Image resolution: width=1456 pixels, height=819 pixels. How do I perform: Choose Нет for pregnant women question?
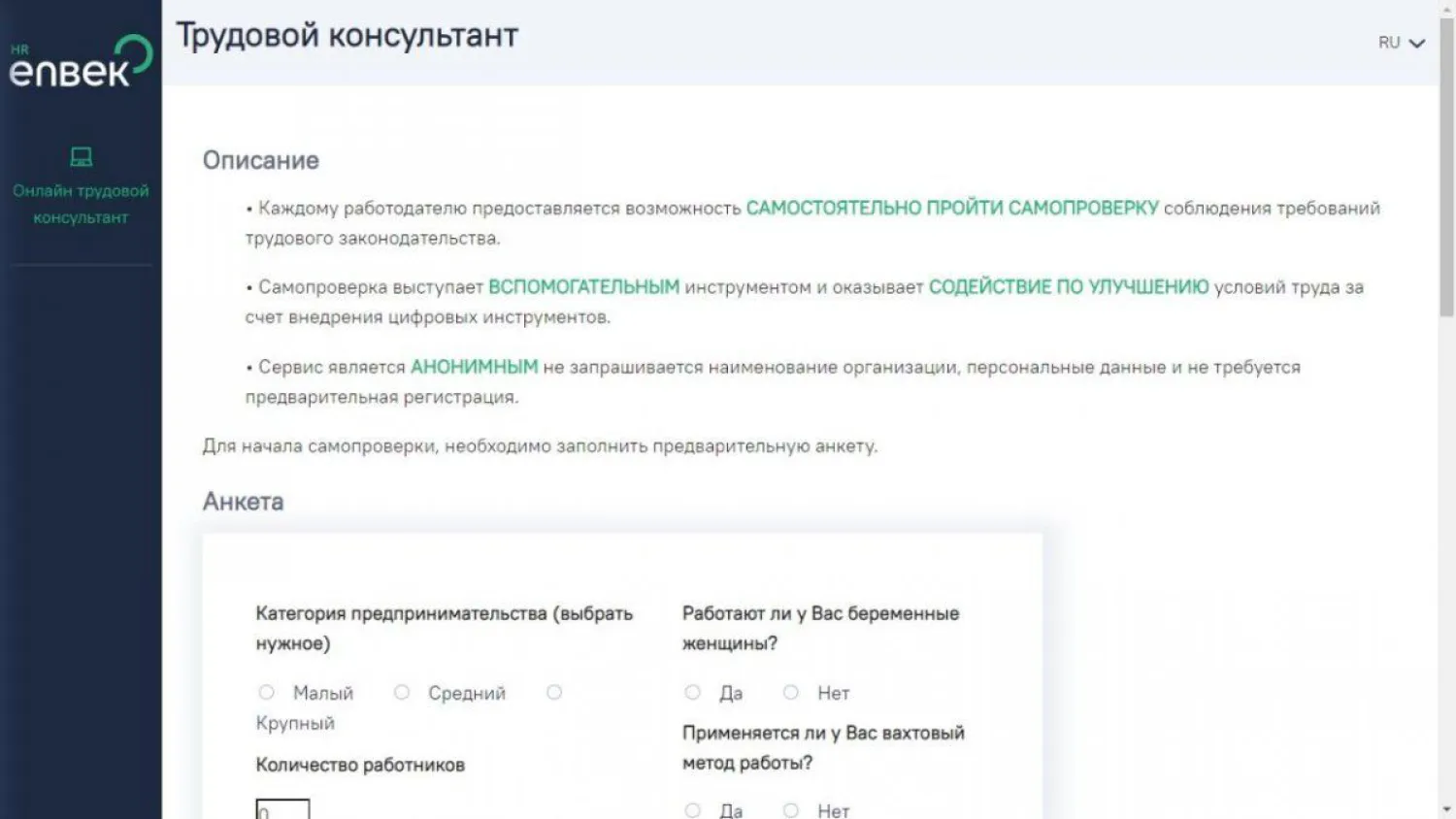pyautogui.click(x=791, y=692)
